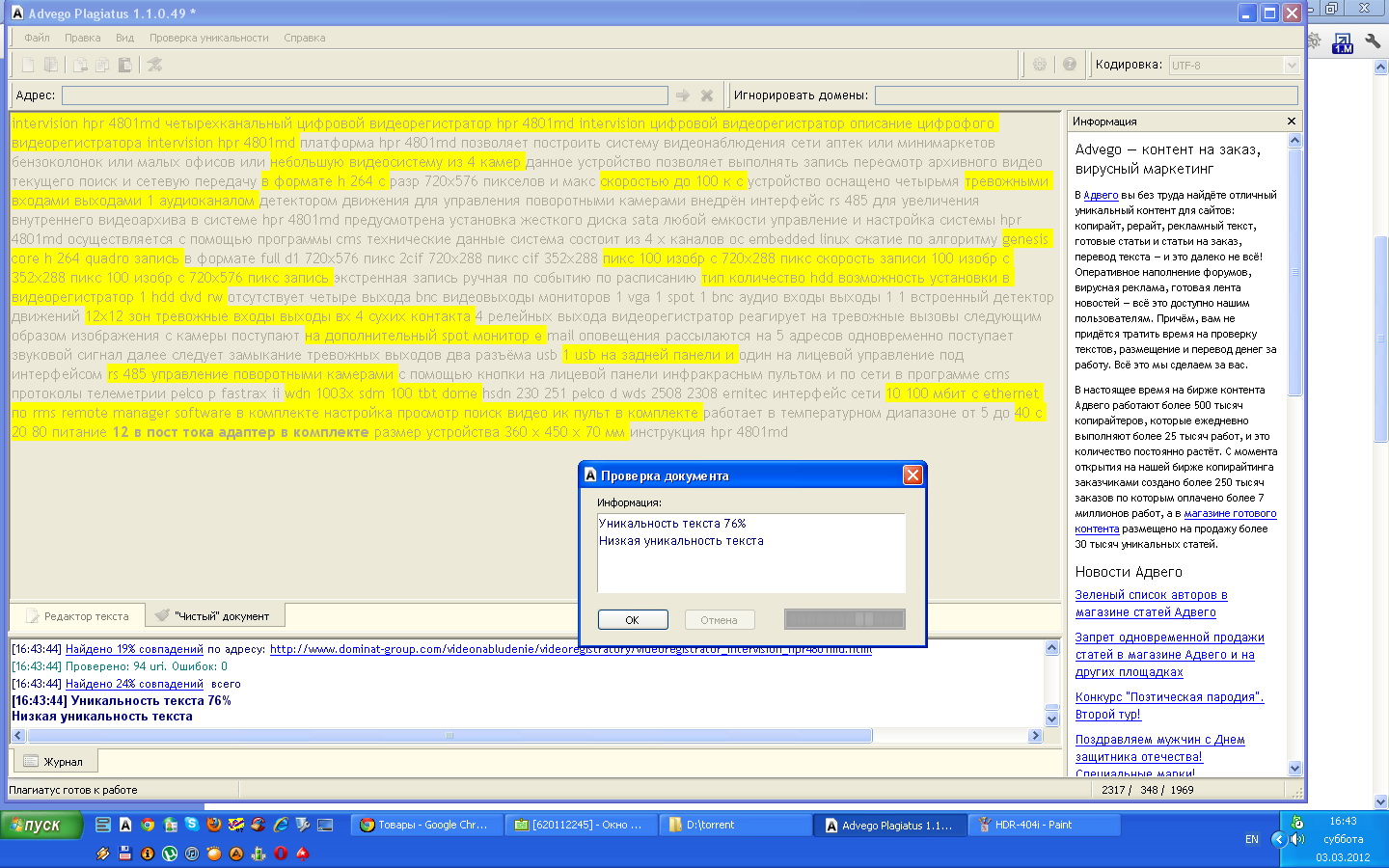
Task: Click the settings gear icon near Кодировка
Action: (x=1040, y=65)
